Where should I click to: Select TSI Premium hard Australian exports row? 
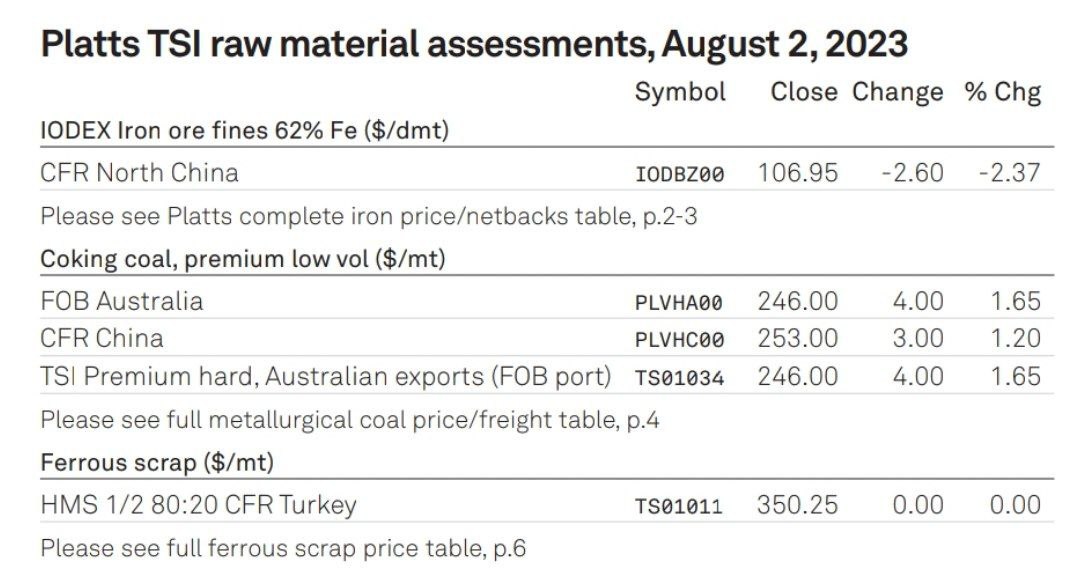(547, 376)
